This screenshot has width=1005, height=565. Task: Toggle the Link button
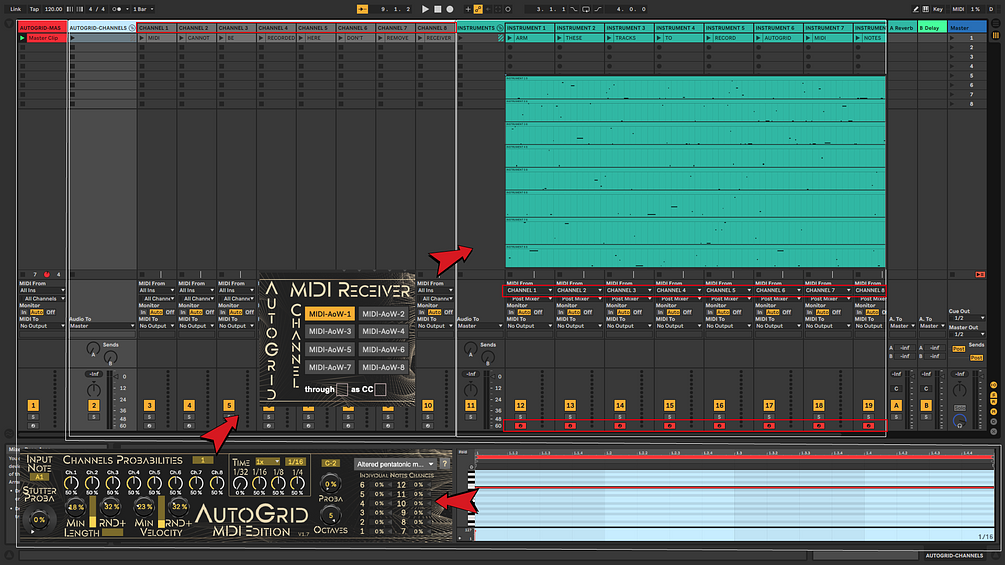click(x=16, y=9)
